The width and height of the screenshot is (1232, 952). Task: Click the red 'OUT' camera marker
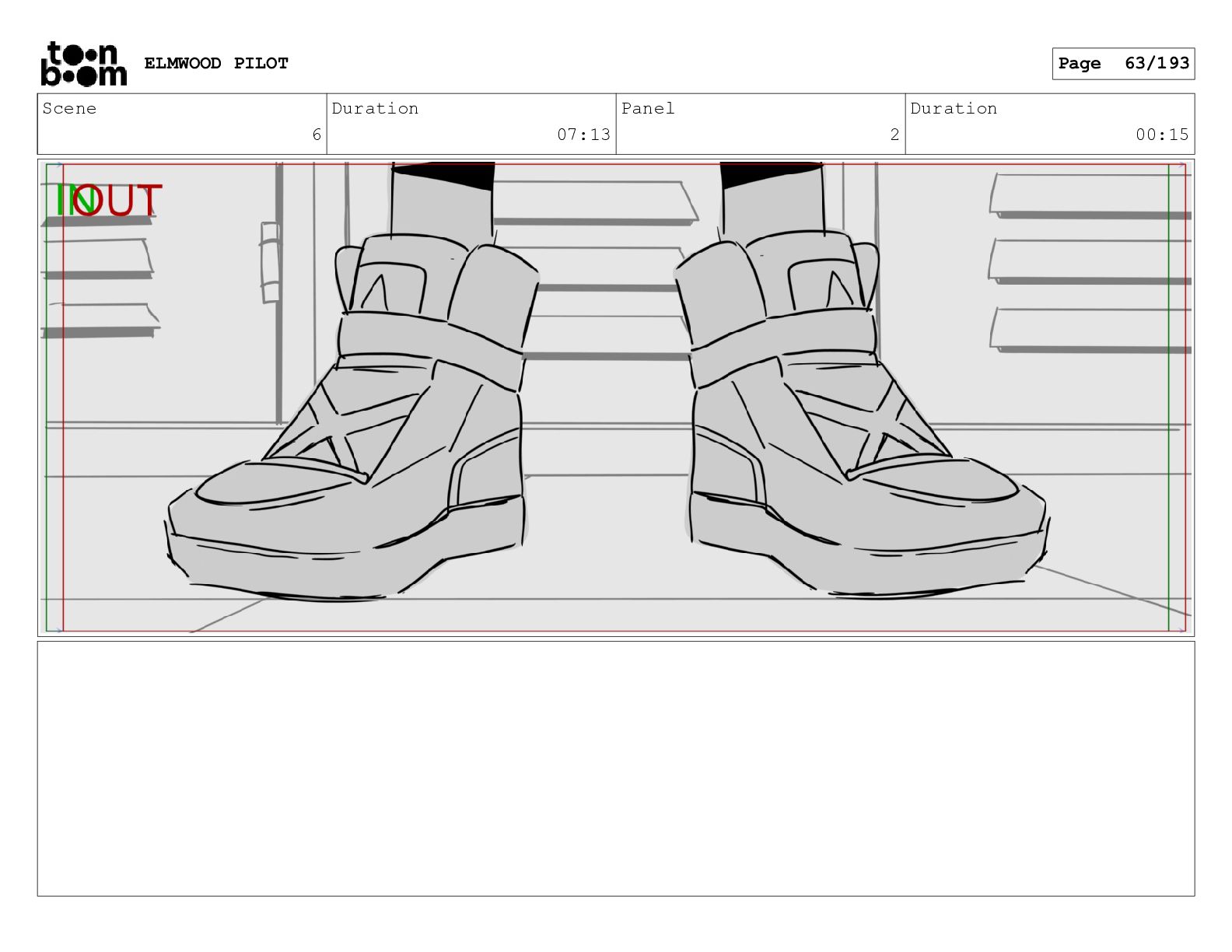118,201
